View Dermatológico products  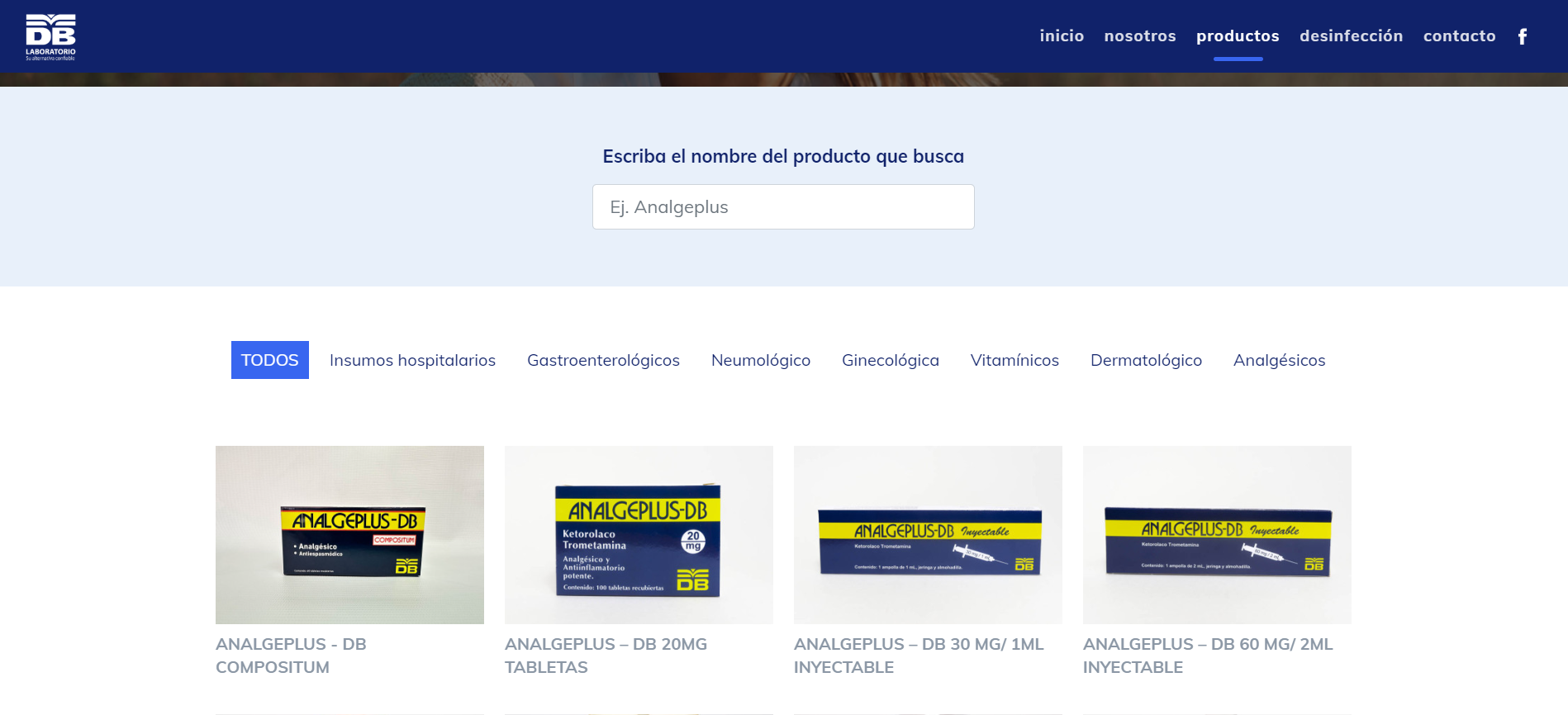click(x=1146, y=360)
